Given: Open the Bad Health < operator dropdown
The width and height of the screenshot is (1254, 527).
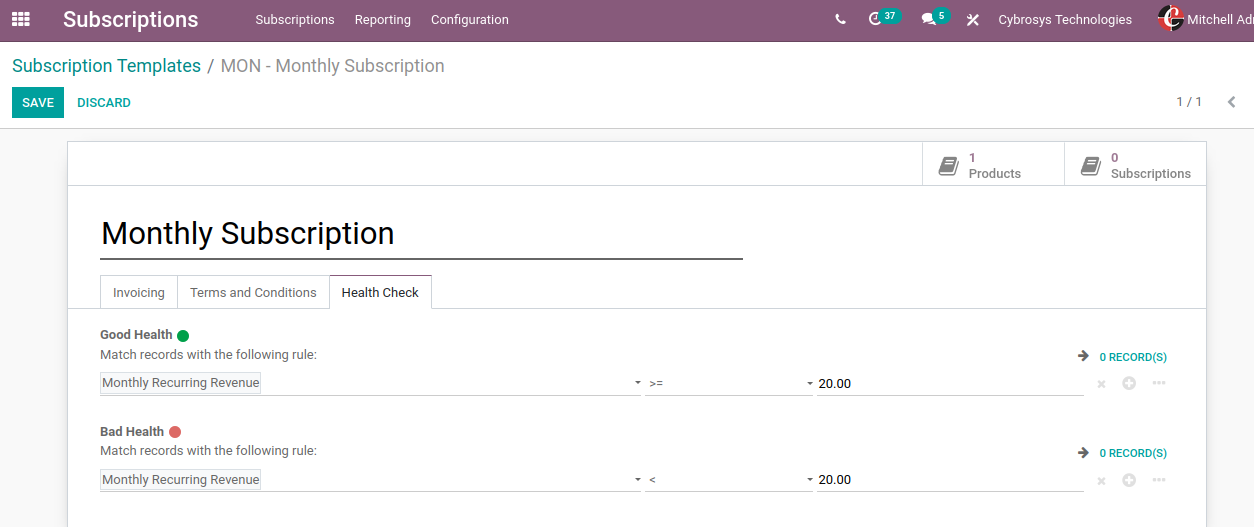Looking at the screenshot, I should click(x=729, y=480).
